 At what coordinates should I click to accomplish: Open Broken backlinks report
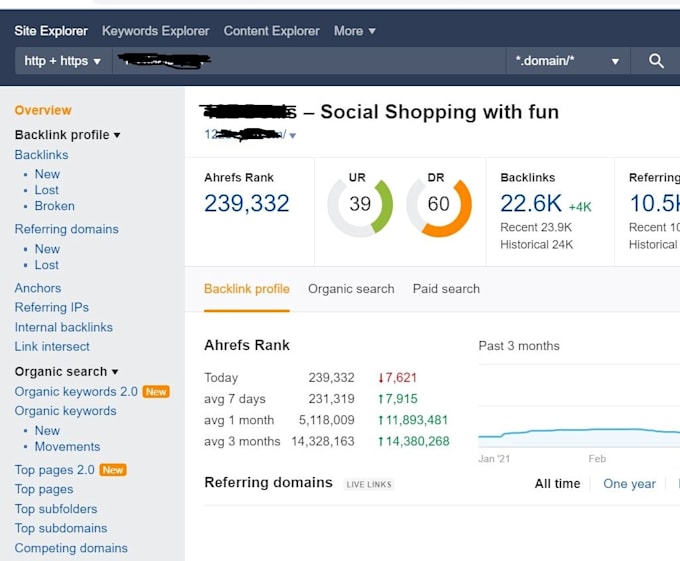tap(55, 206)
